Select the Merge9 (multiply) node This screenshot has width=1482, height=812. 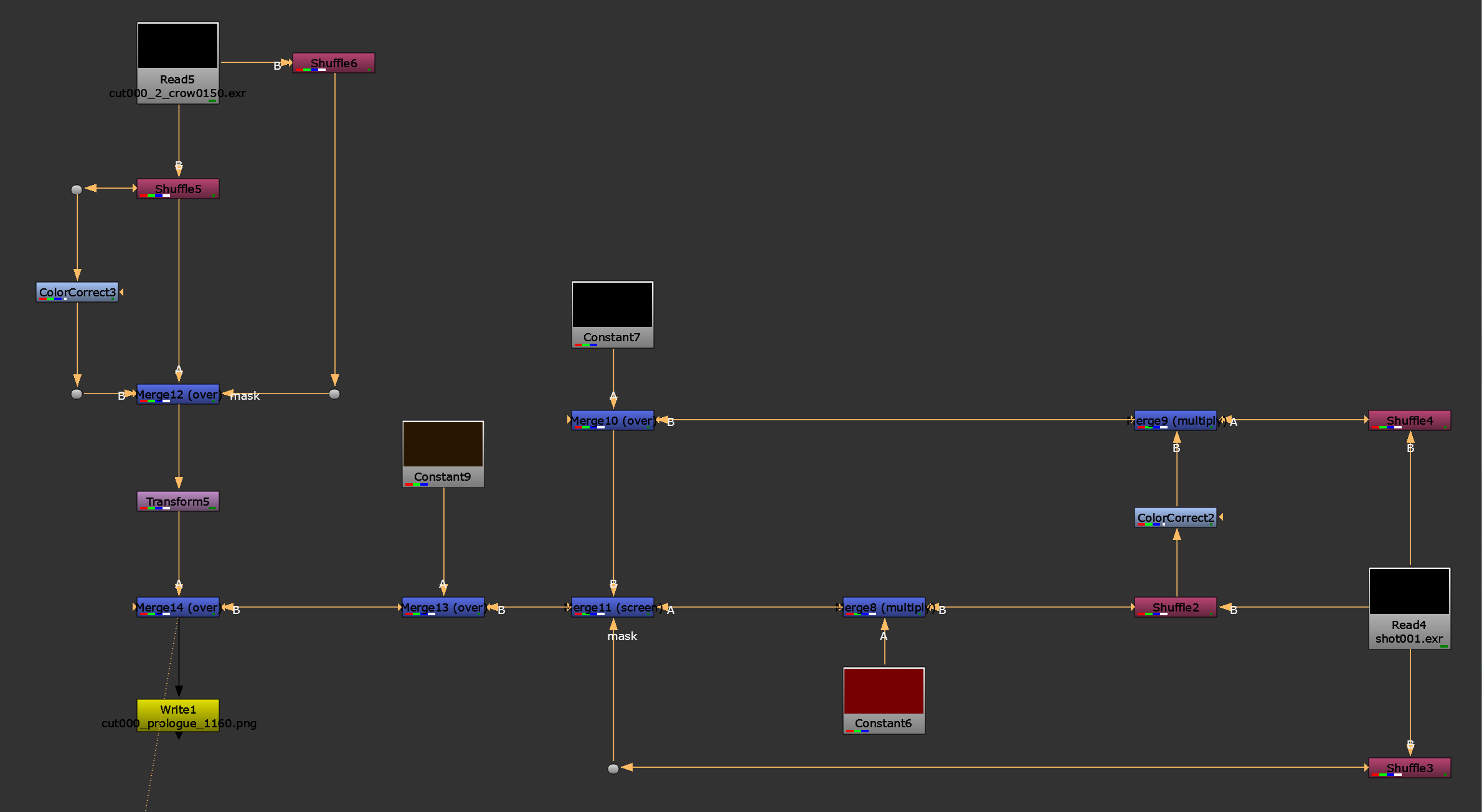point(1176,420)
